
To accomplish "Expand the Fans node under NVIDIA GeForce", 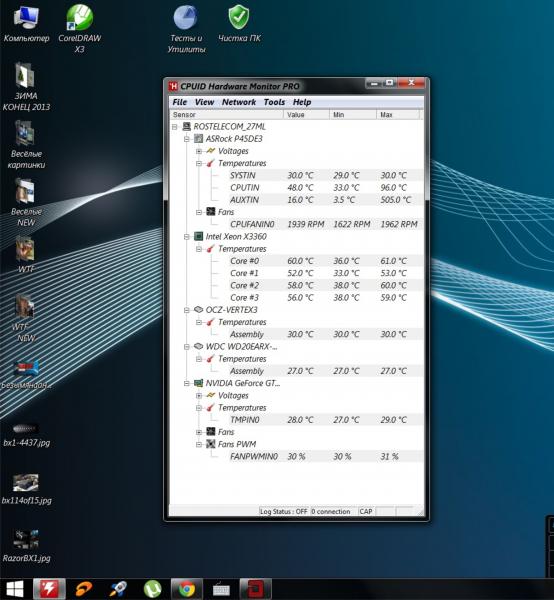I will click(199, 432).
